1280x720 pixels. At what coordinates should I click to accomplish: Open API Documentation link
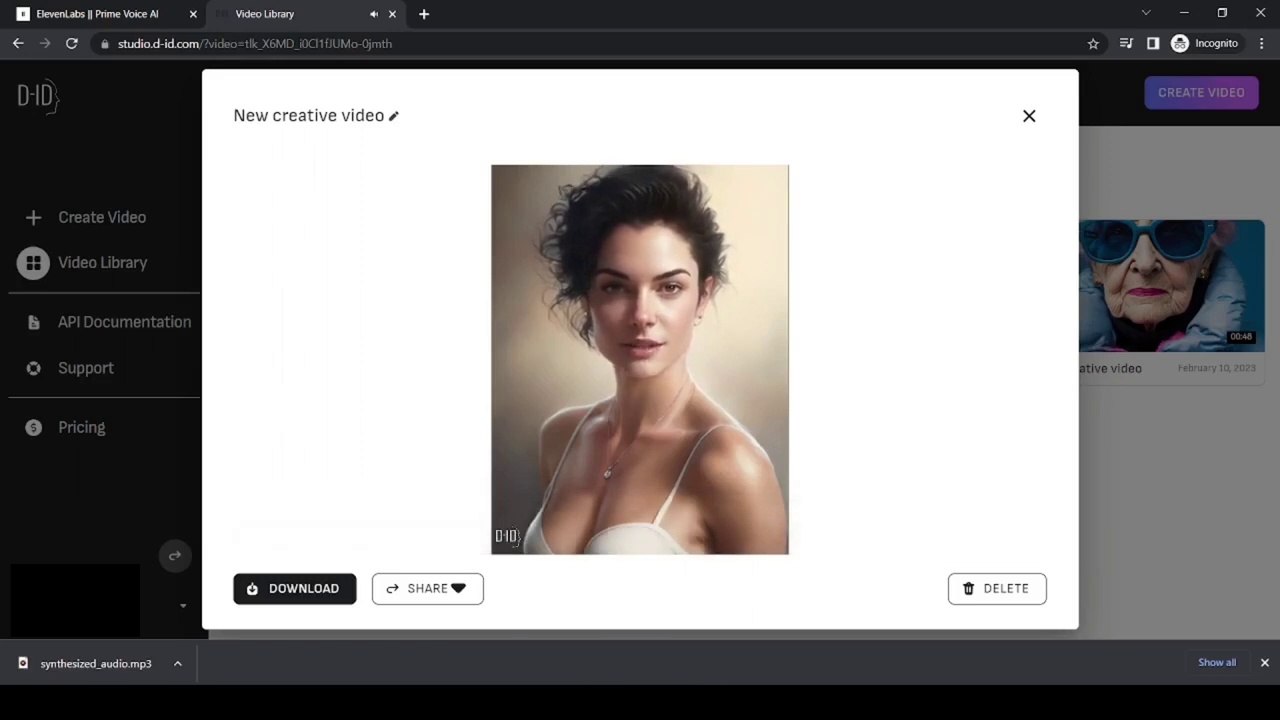tap(124, 322)
